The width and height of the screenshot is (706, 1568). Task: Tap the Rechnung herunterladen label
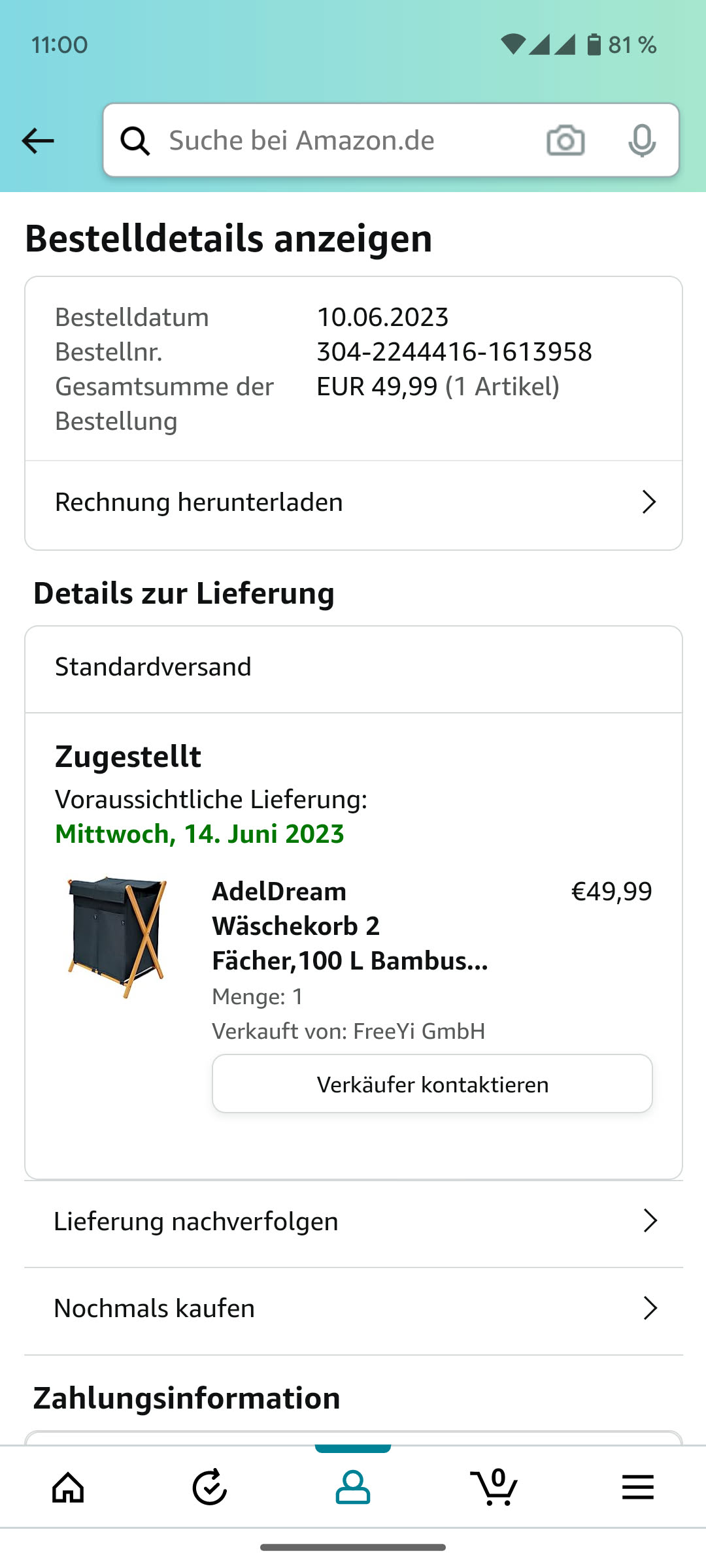[199, 502]
